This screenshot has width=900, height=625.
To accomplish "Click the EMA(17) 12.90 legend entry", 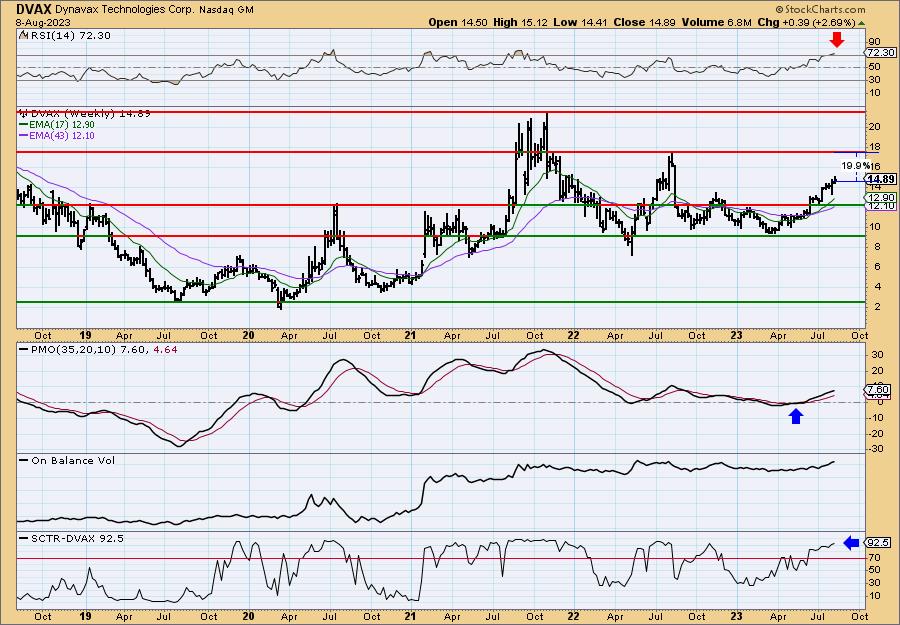I will click(x=57, y=125).
